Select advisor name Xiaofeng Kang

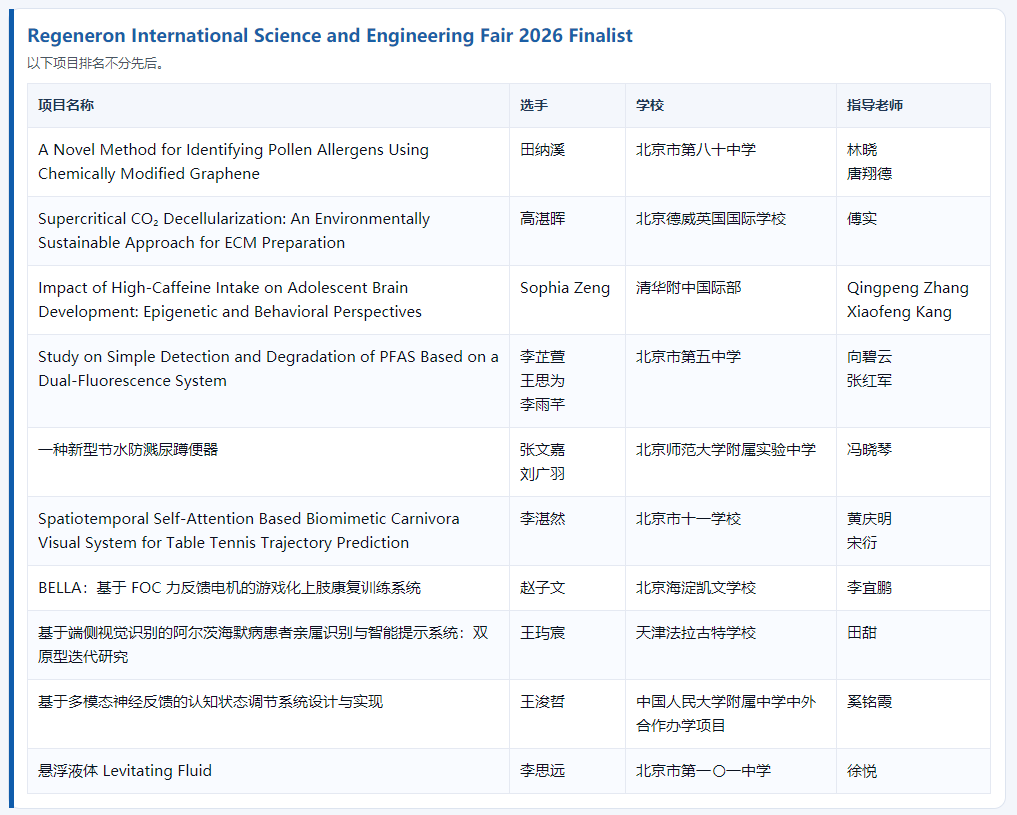(899, 312)
